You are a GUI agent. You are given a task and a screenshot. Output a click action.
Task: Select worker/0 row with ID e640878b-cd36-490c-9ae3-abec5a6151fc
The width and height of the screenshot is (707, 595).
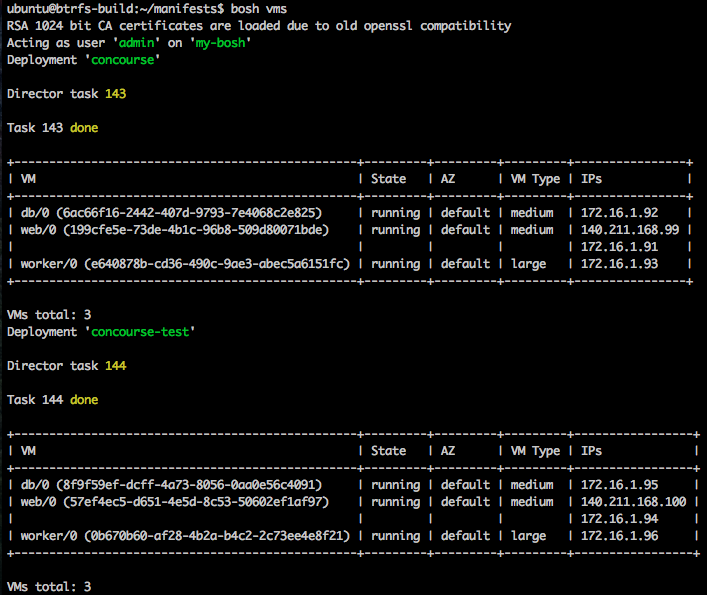pos(350,264)
